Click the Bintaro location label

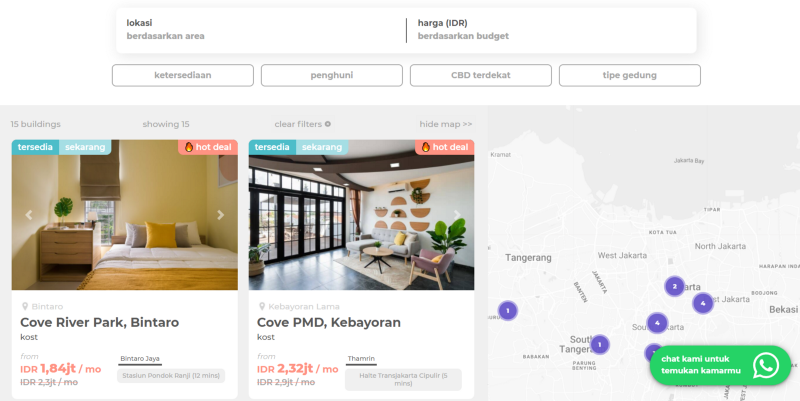pos(47,307)
